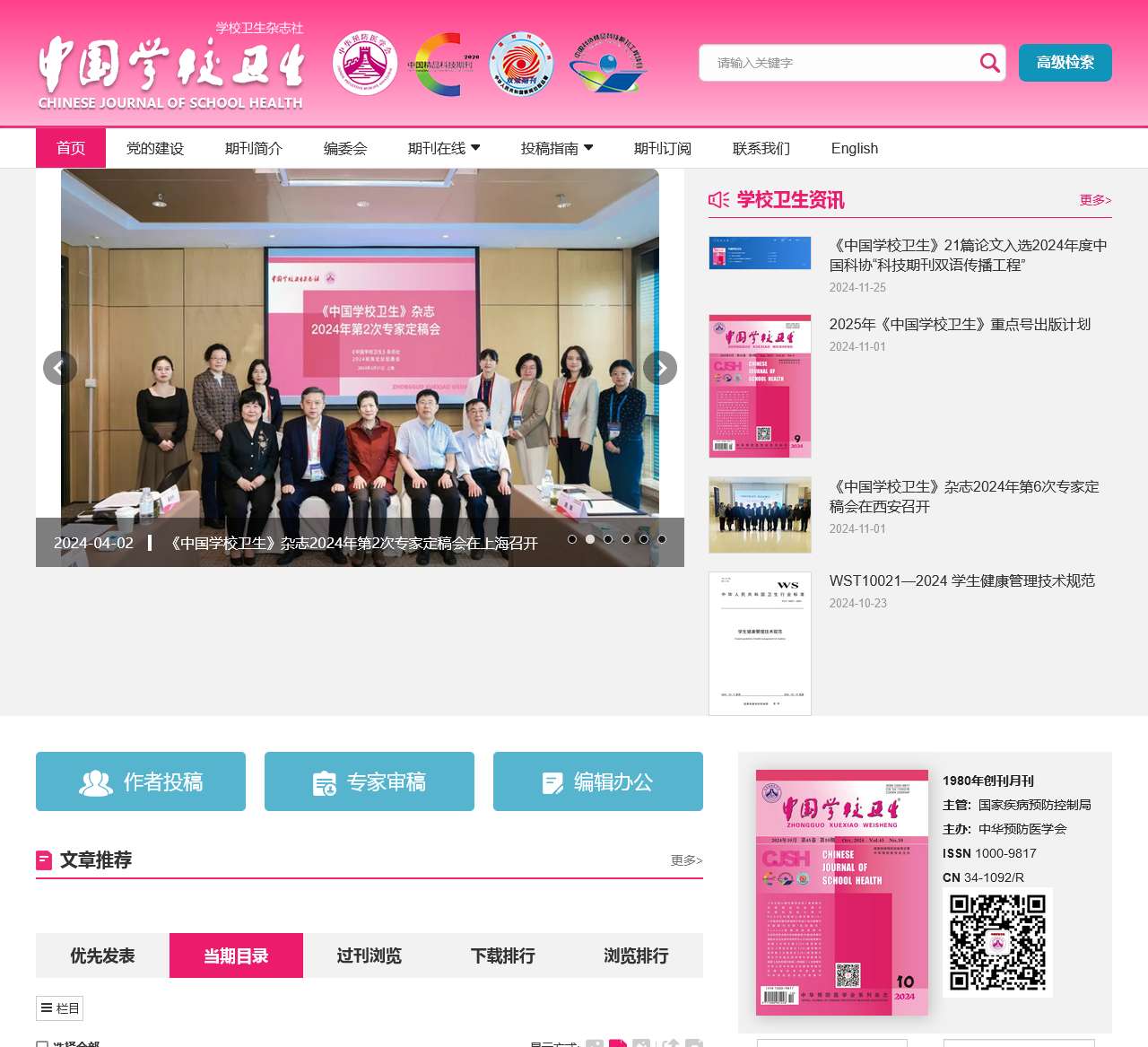Click the next slide arrow on carousel
The width and height of the screenshot is (1148, 1047).
coord(660,368)
